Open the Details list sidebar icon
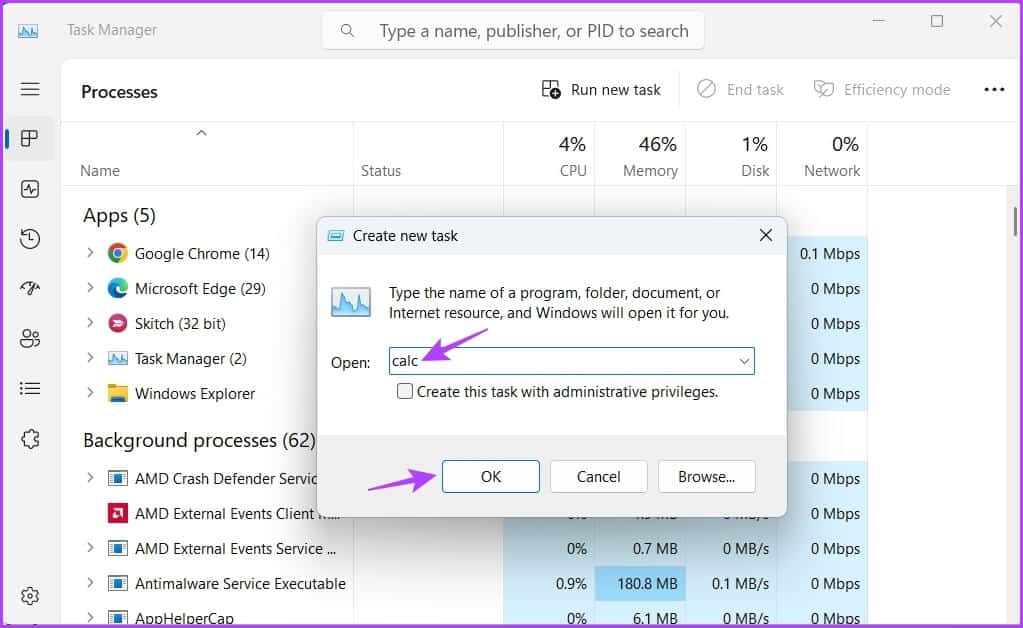Viewport: 1023px width, 628px height. (x=30, y=389)
